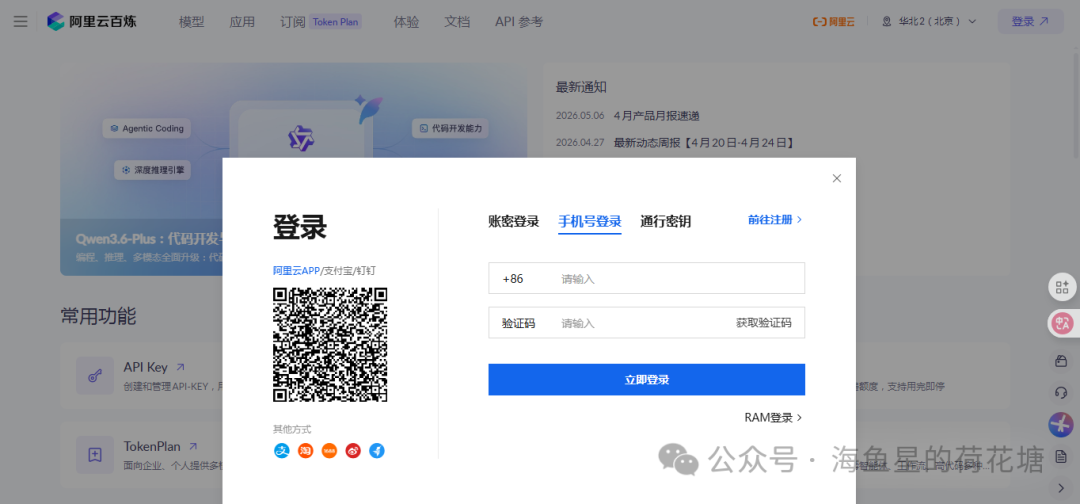Click the purple assistant floating icon
Image resolution: width=1080 pixels, height=504 pixels.
click(1061, 424)
